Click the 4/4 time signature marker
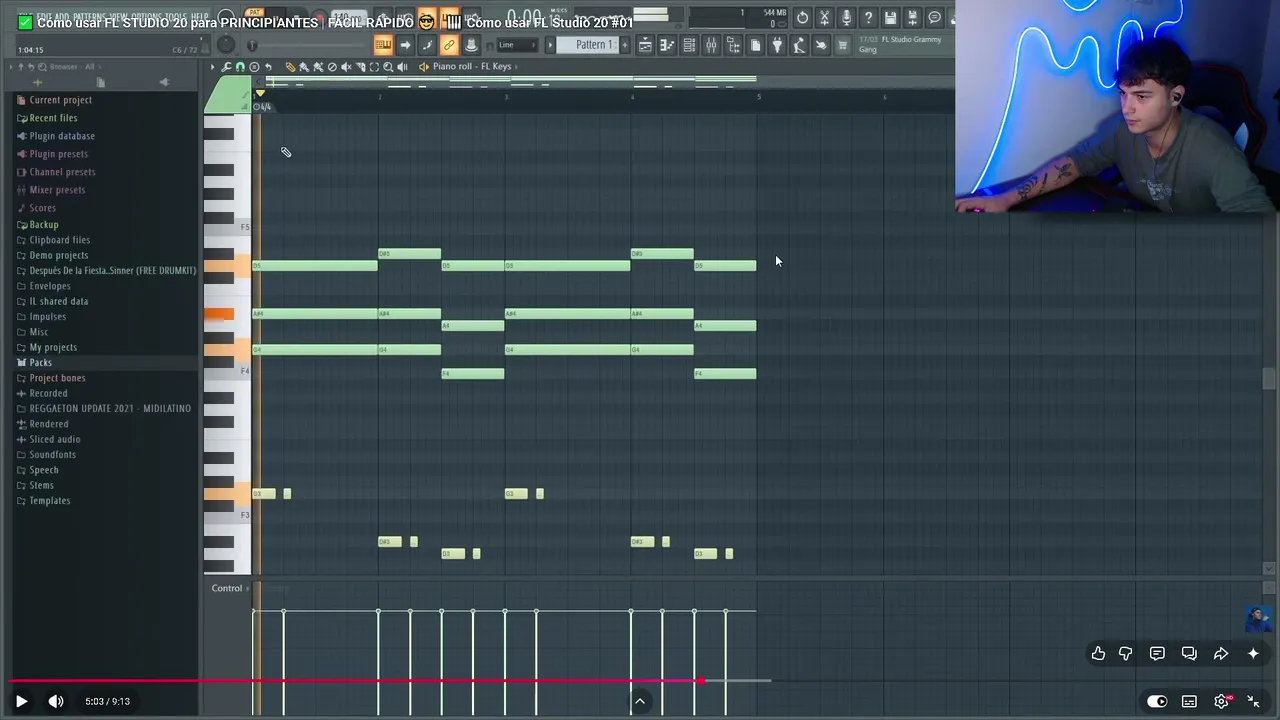This screenshot has width=1280, height=720. [x=262, y=106]
